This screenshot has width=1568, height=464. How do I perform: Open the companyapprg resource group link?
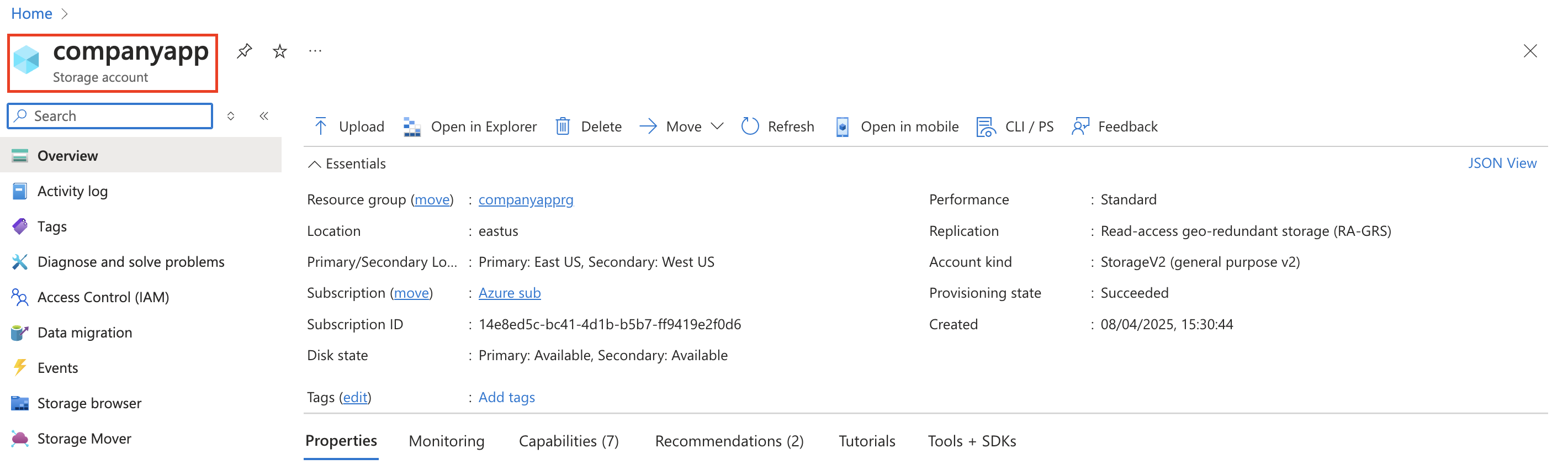tap(526, 199)
